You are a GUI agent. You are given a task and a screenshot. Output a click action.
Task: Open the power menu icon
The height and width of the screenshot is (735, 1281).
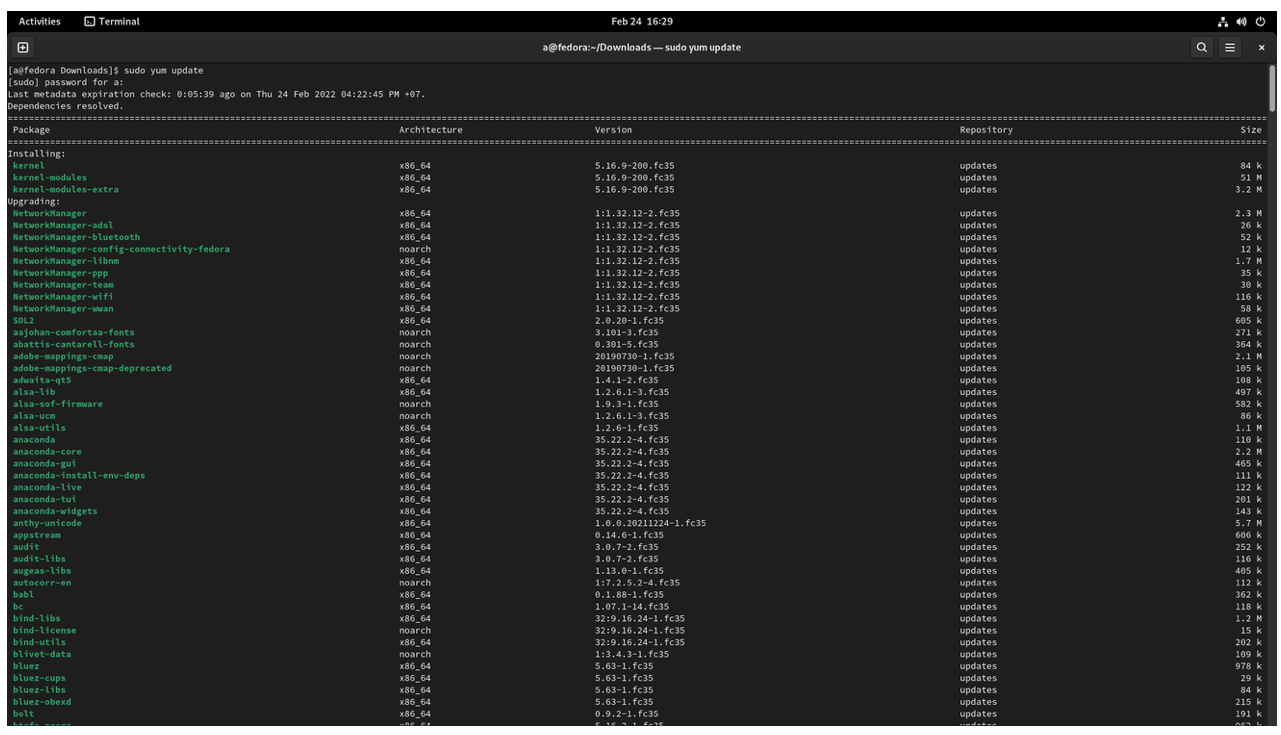1260,21
